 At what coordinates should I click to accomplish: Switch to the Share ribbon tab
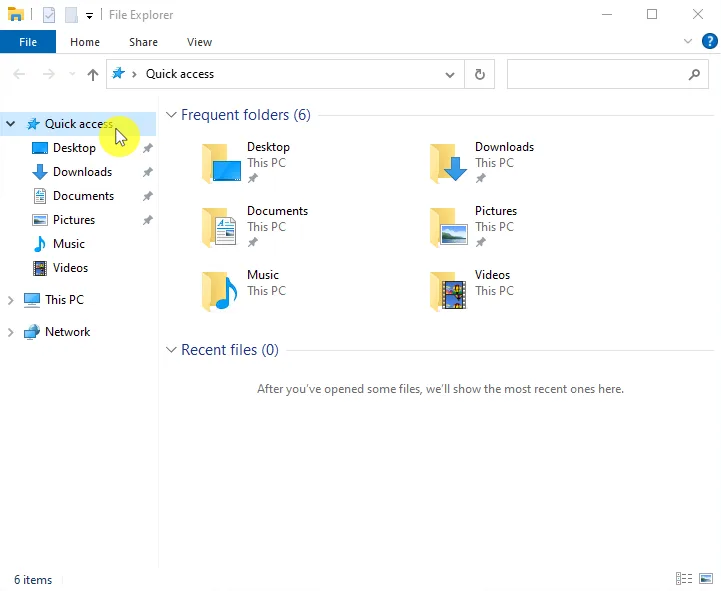[143, 42]
